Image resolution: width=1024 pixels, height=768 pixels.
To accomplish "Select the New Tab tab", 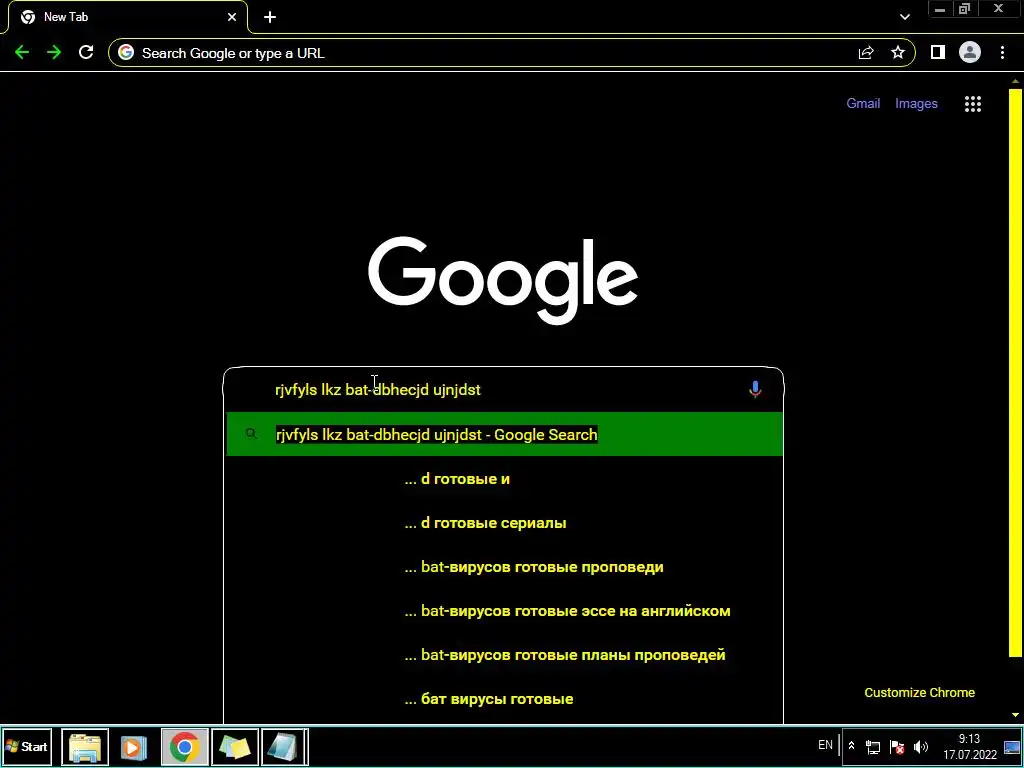I will [128, 17].
